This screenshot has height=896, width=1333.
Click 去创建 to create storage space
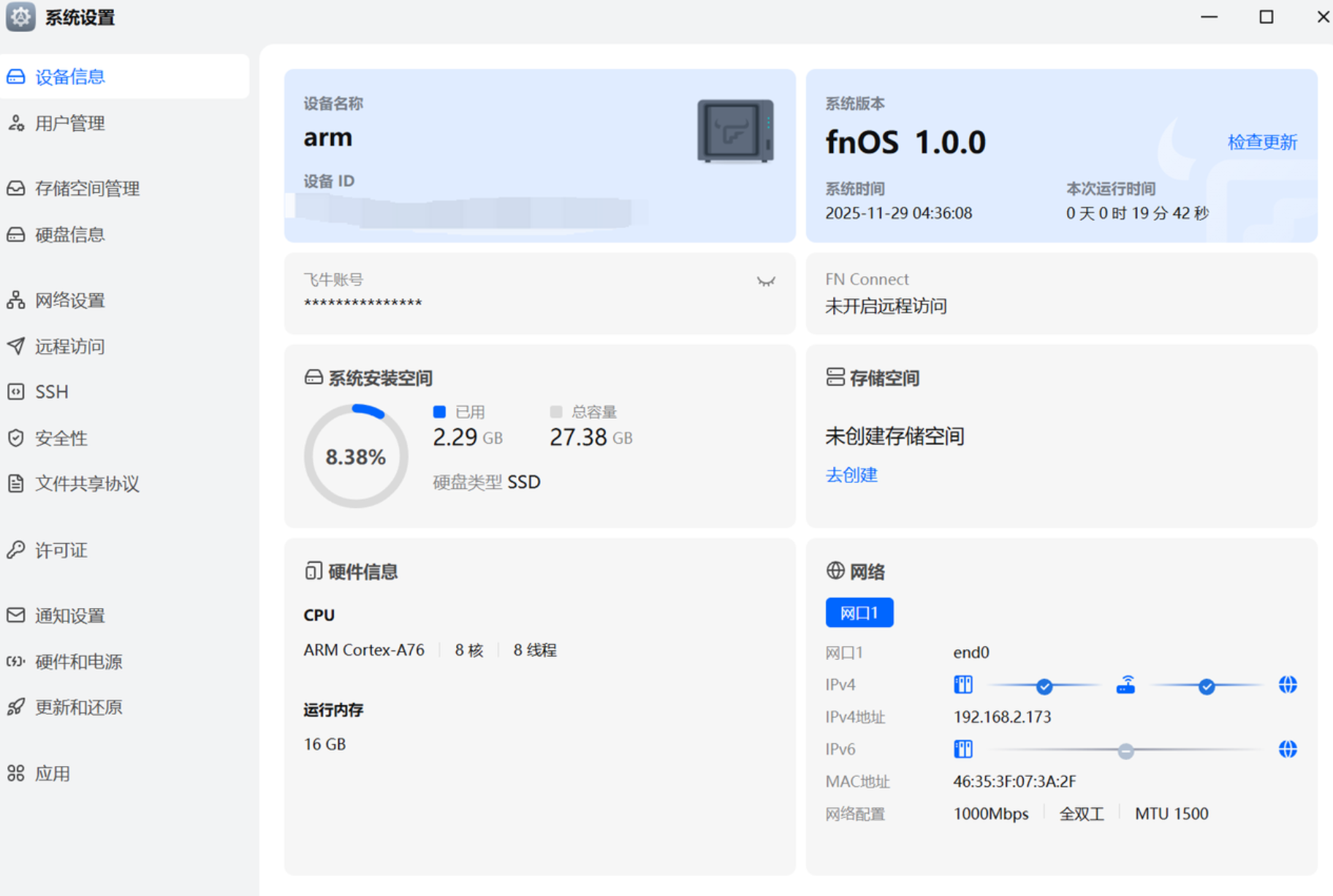click(x=851, y=475)
